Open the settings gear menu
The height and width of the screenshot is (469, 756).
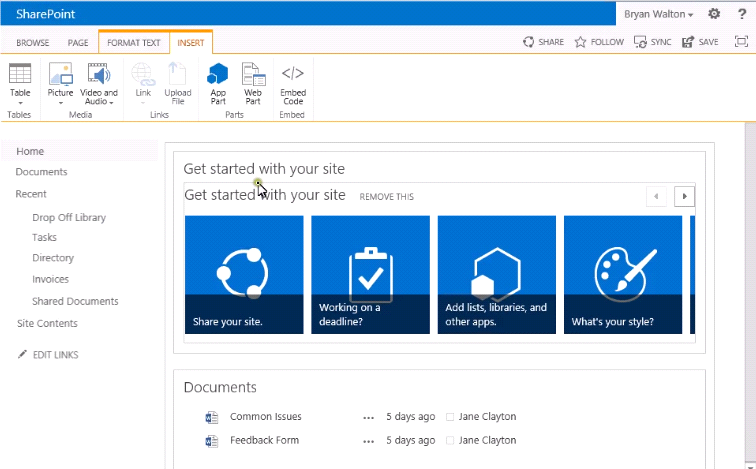[714, 14]
